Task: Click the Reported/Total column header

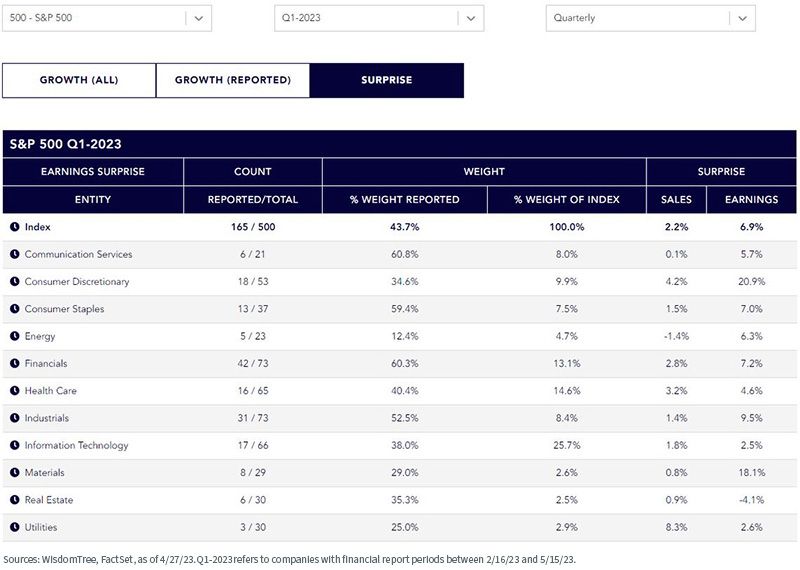Action: [x=253, y=200]
